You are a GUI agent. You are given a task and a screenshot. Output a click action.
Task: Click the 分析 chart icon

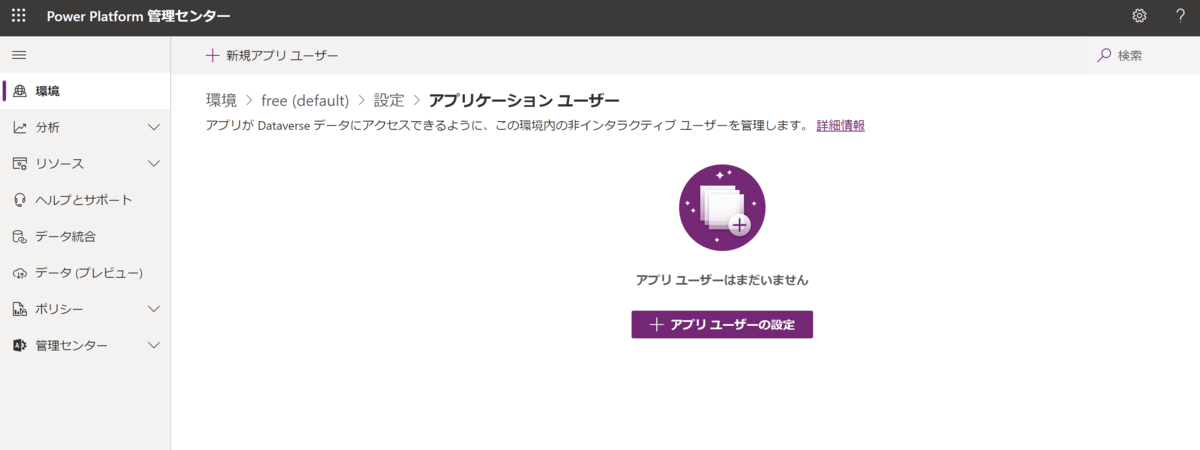(x=19, y=127)
